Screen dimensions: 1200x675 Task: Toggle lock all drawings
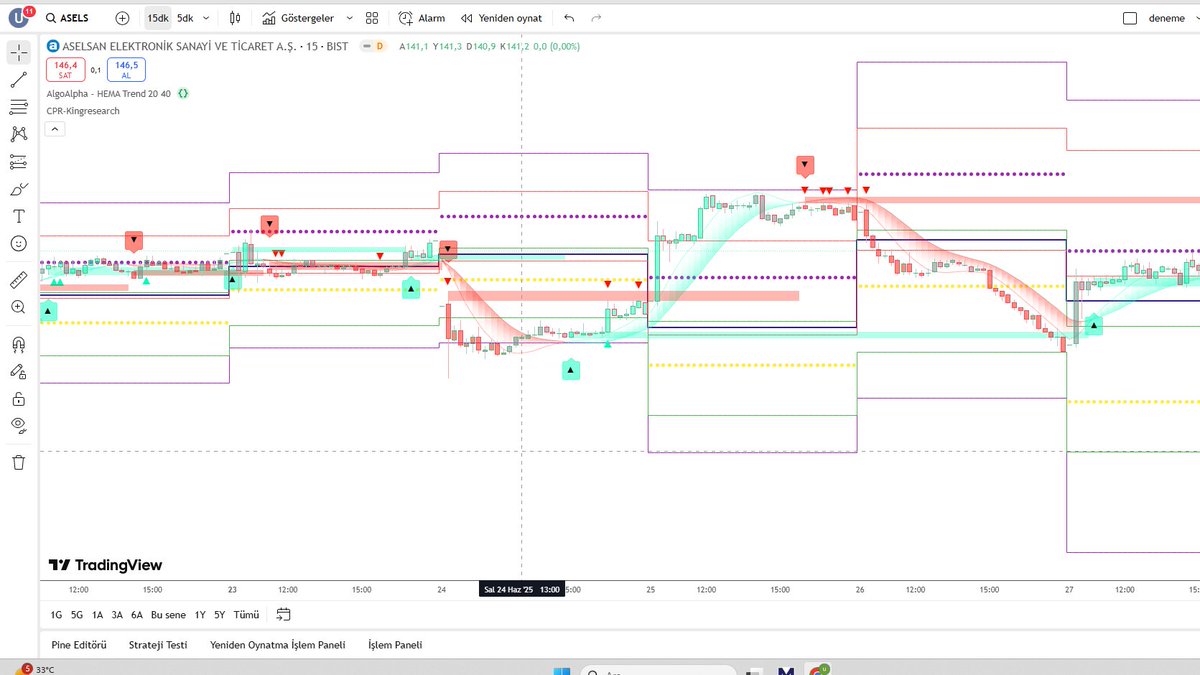click(x=19, y=399)
